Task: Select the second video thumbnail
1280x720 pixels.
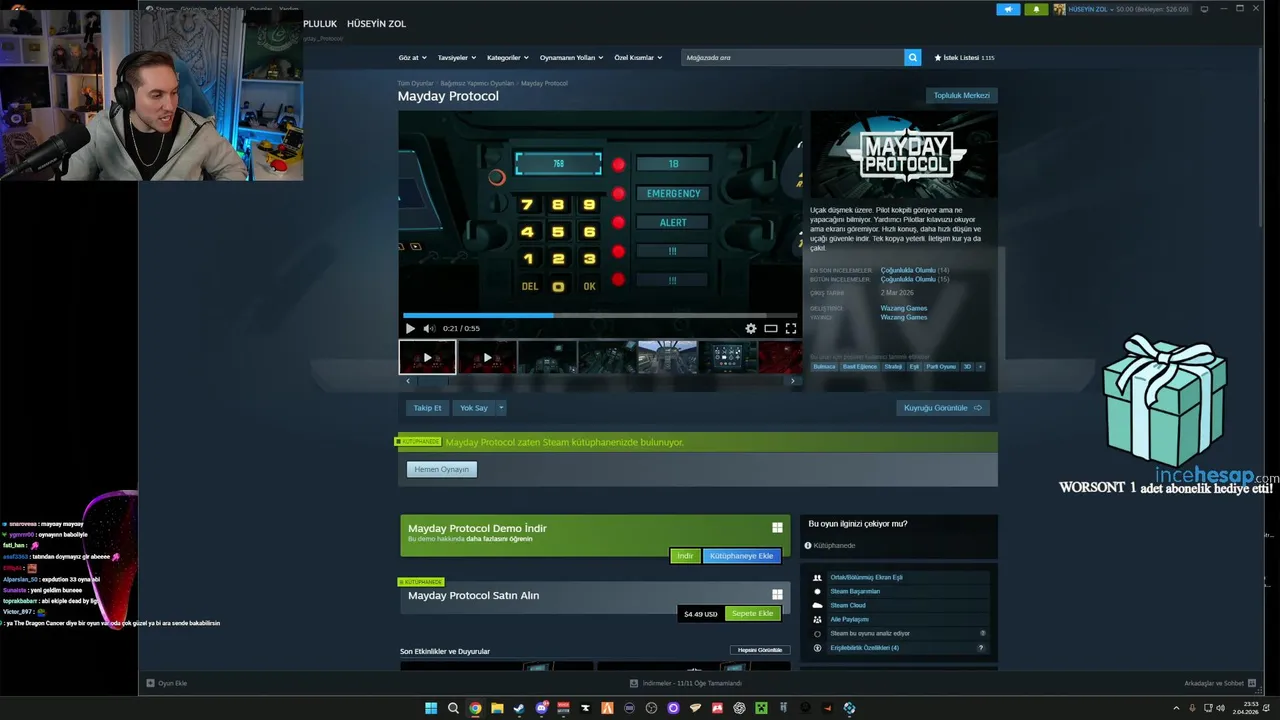Action: [487, 357]
